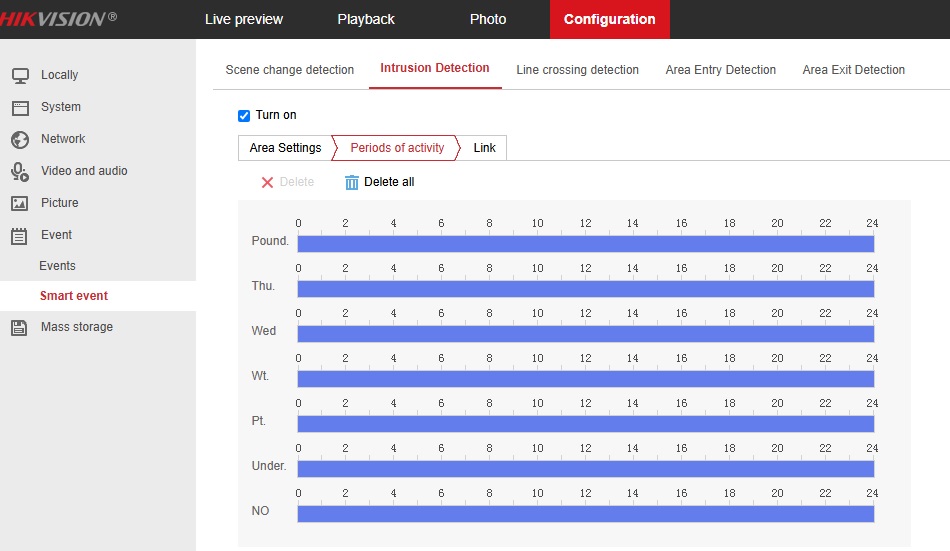The height and width of the screenshot is (551, 950).
Task: Expand the System settings menu
Action: tap(61, 107)
